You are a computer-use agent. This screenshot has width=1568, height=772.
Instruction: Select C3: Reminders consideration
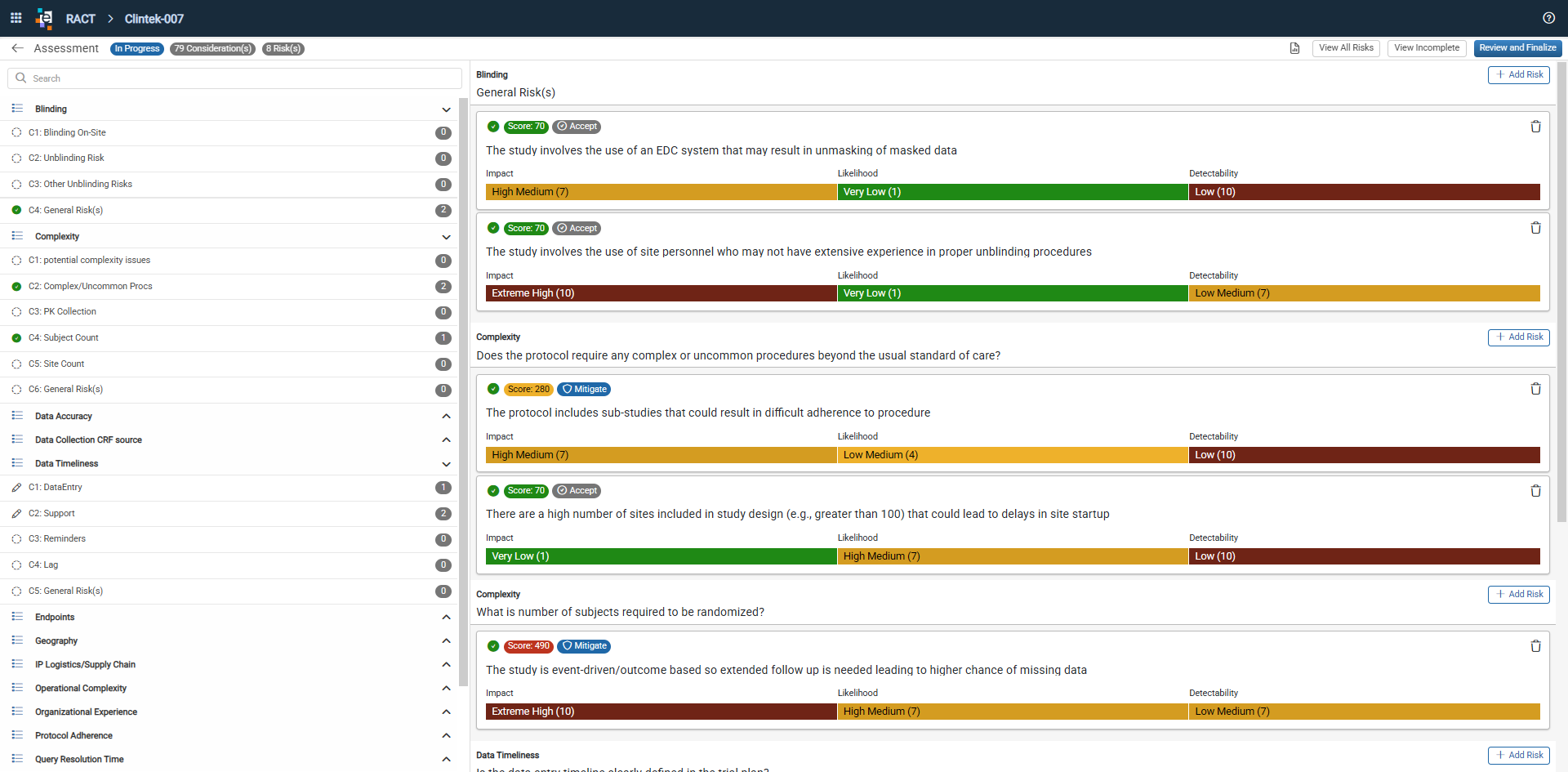(x=231, y=539)
